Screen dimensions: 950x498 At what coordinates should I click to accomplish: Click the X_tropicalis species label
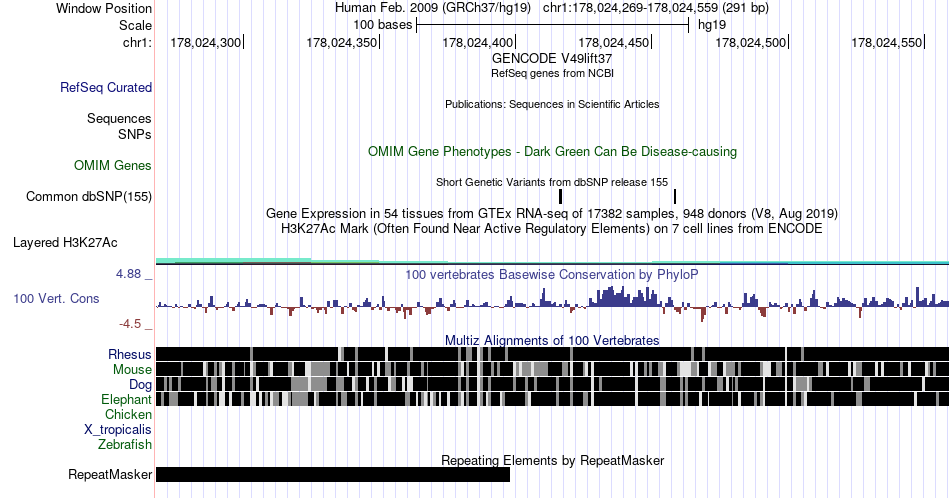pyautogui.click(x=118, y=430)
